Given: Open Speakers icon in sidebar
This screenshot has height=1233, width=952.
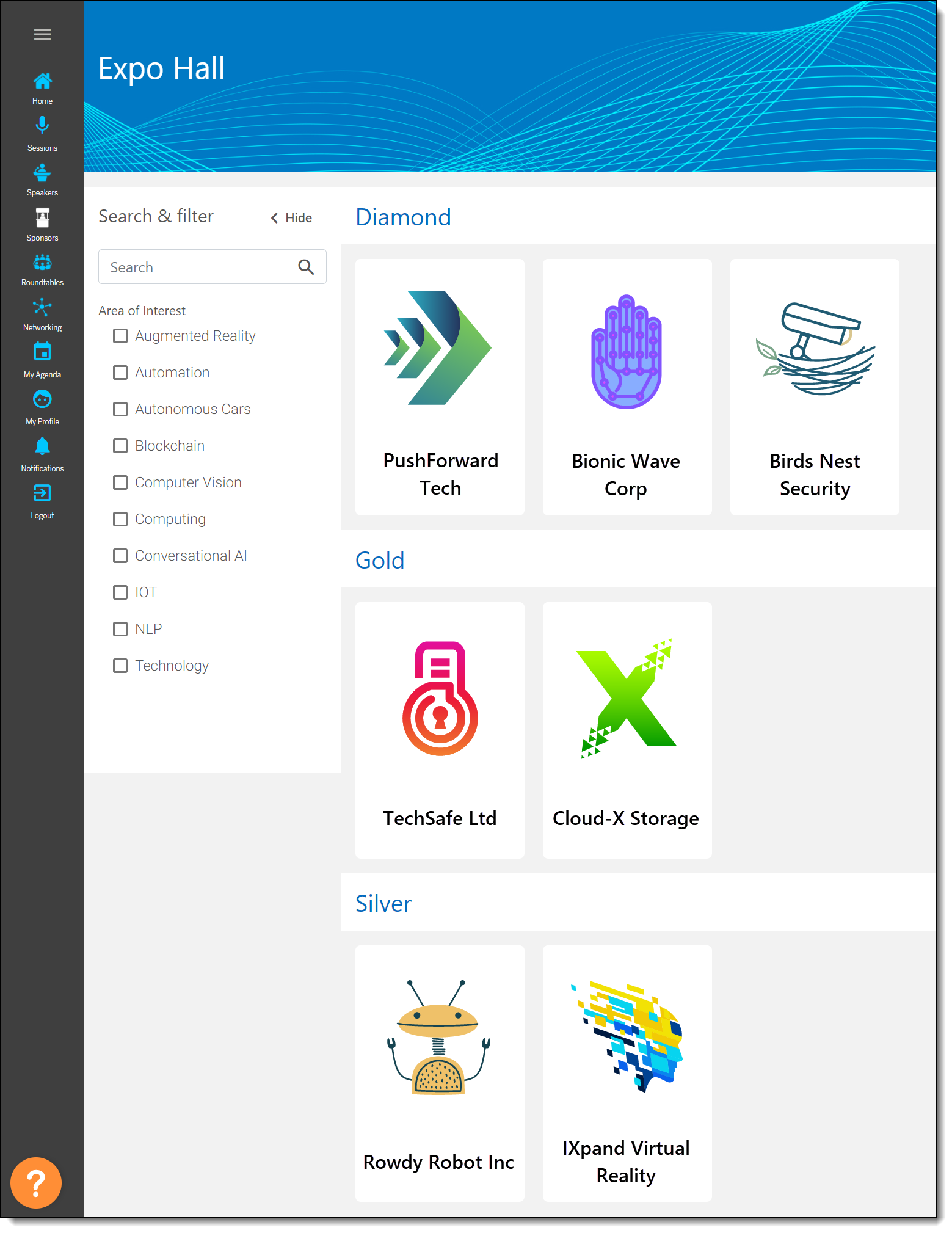Looking at the screenshot, I should pyautogui.click(x=42, y=173).
